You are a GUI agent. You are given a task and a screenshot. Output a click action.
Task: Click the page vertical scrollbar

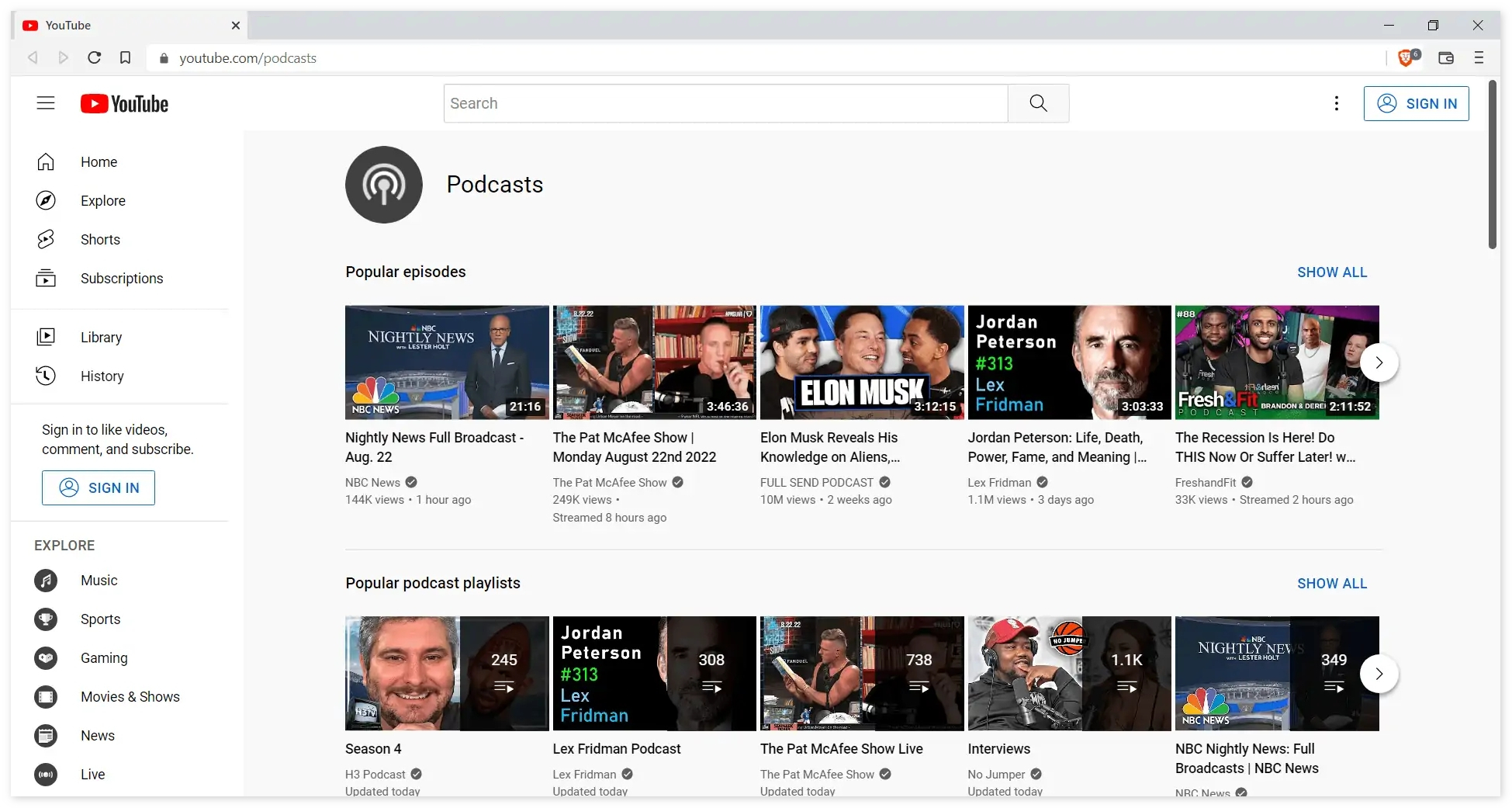coord(1493,165)
